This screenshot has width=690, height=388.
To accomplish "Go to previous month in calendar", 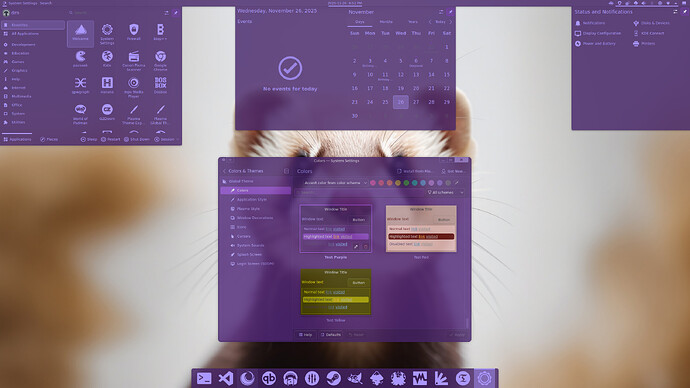I will [x=430, y=22].
